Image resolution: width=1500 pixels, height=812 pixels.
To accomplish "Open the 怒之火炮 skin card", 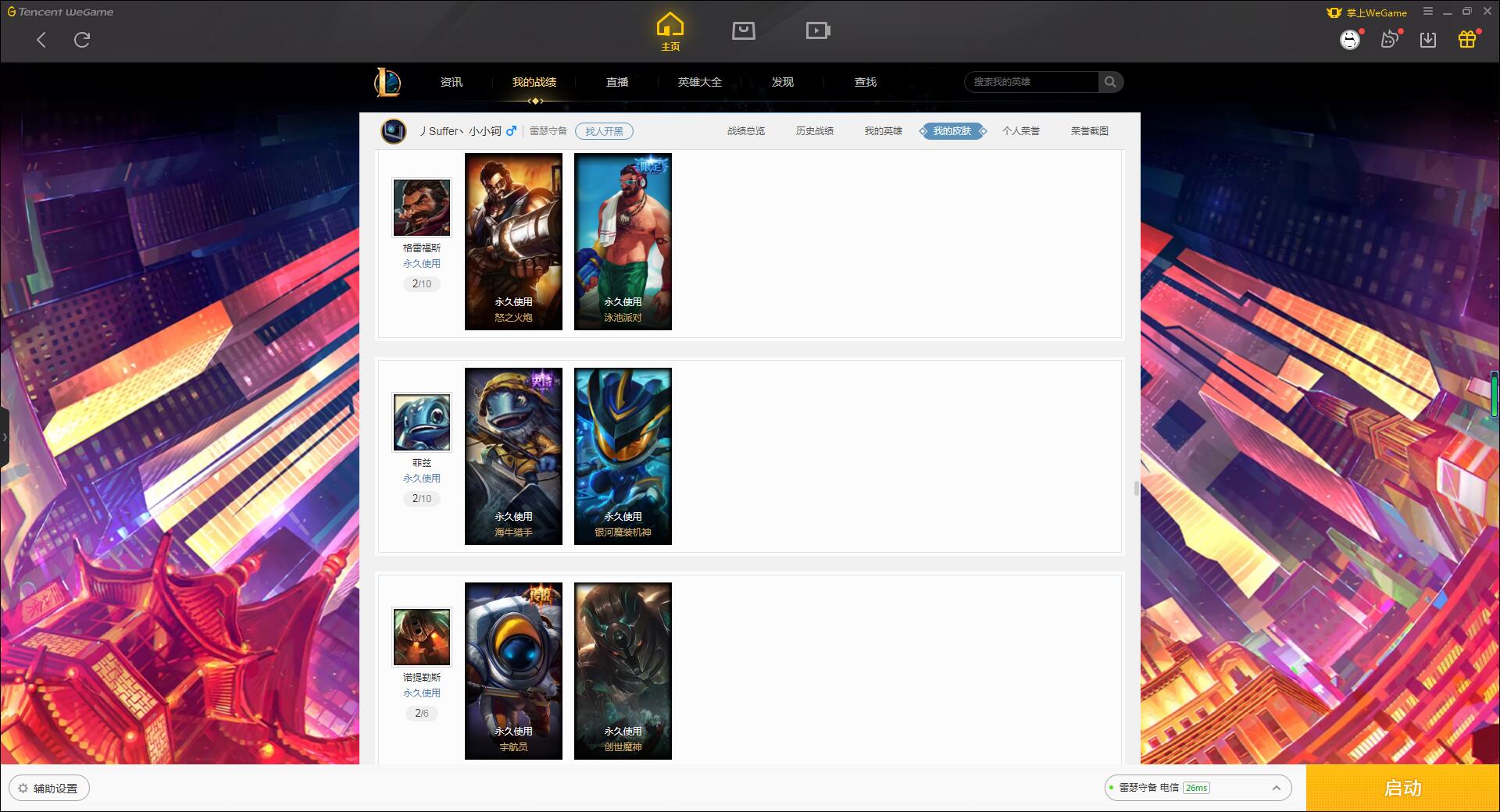I will (513, 241).
